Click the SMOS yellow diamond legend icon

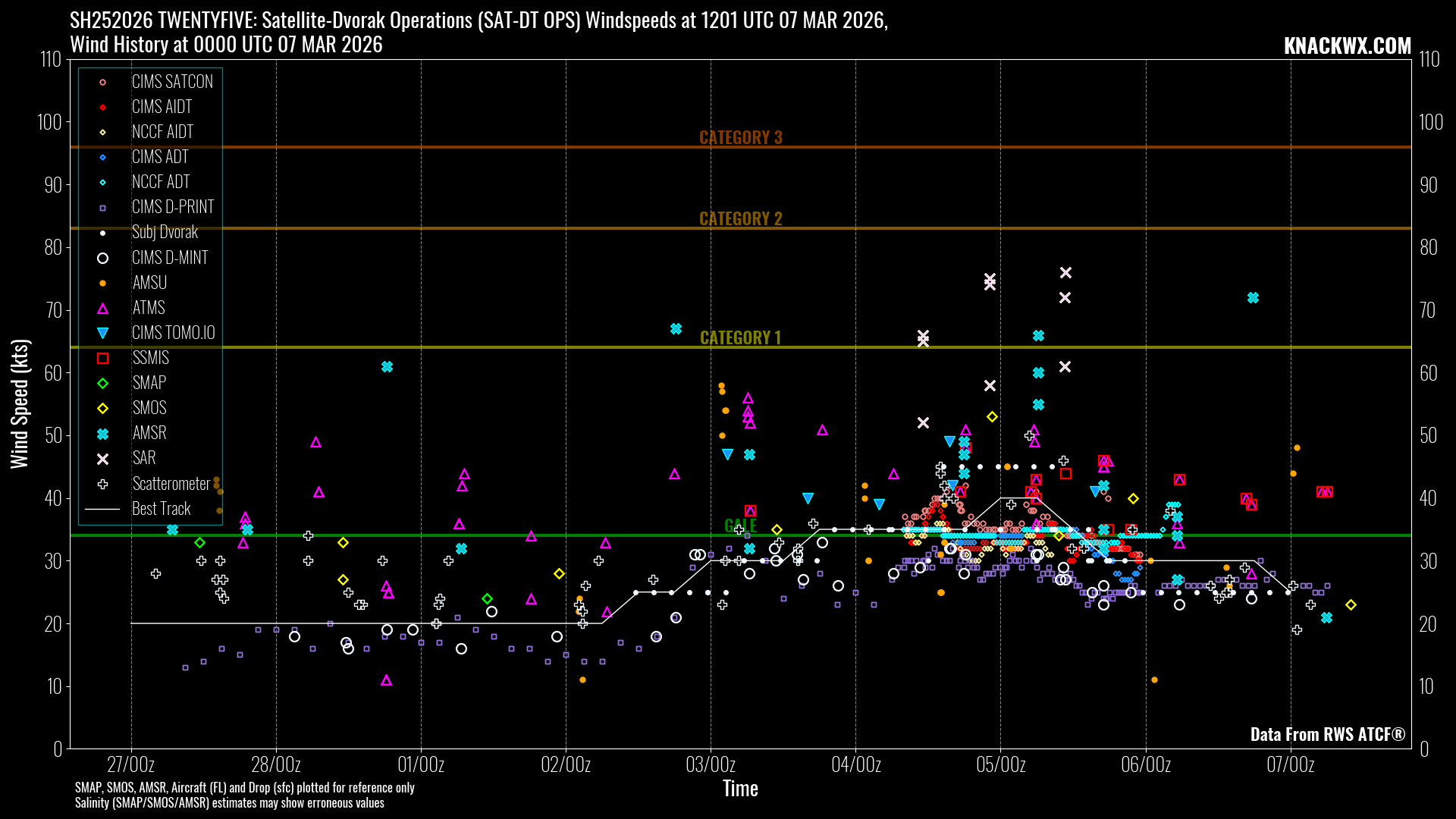[x=103, y=408]
